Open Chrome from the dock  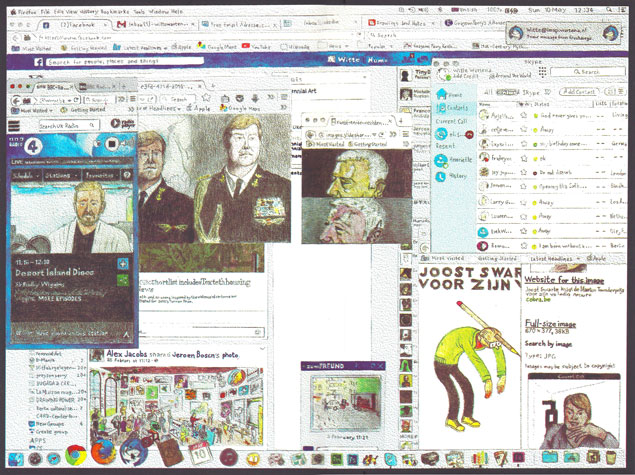click(76, 455)
